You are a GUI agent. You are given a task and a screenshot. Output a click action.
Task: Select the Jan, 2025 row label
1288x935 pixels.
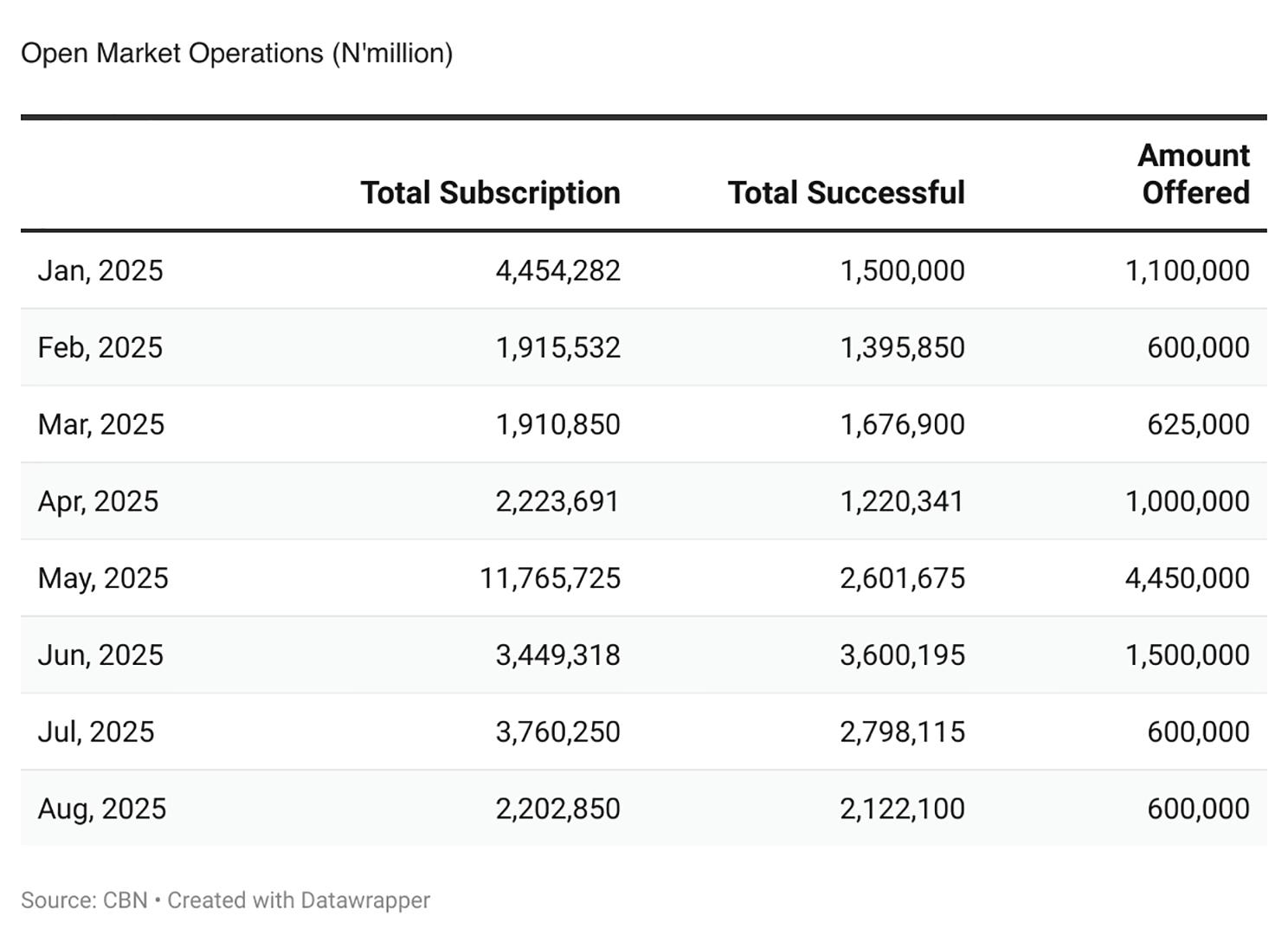click(100, 270)
